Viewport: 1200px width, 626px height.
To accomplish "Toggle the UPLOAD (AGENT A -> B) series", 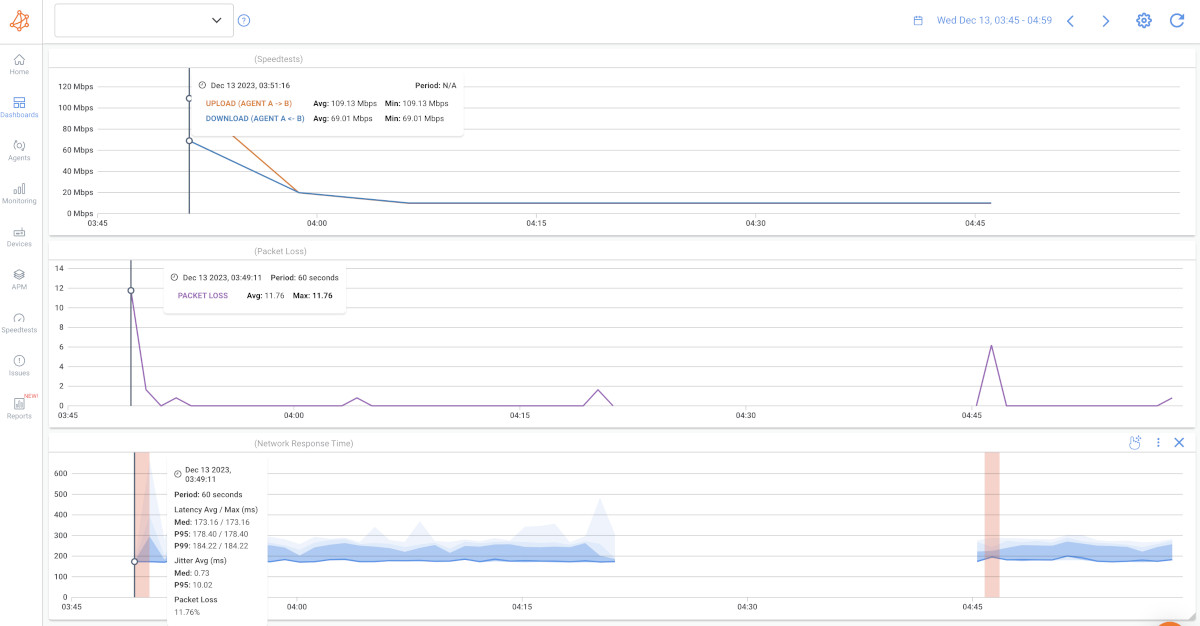I will pos(247,102).
